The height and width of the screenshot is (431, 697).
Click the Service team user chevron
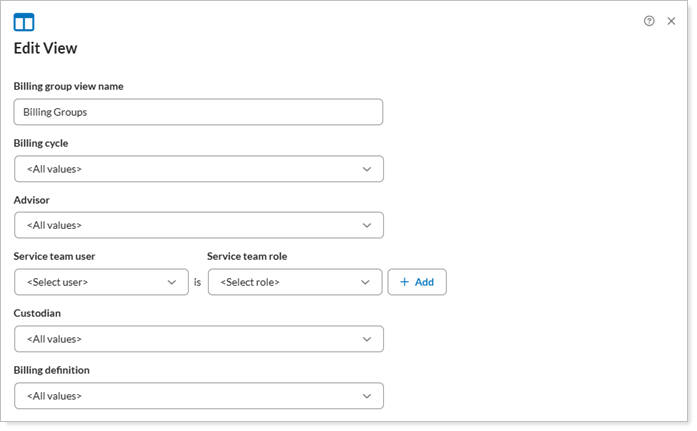point(172,282)
